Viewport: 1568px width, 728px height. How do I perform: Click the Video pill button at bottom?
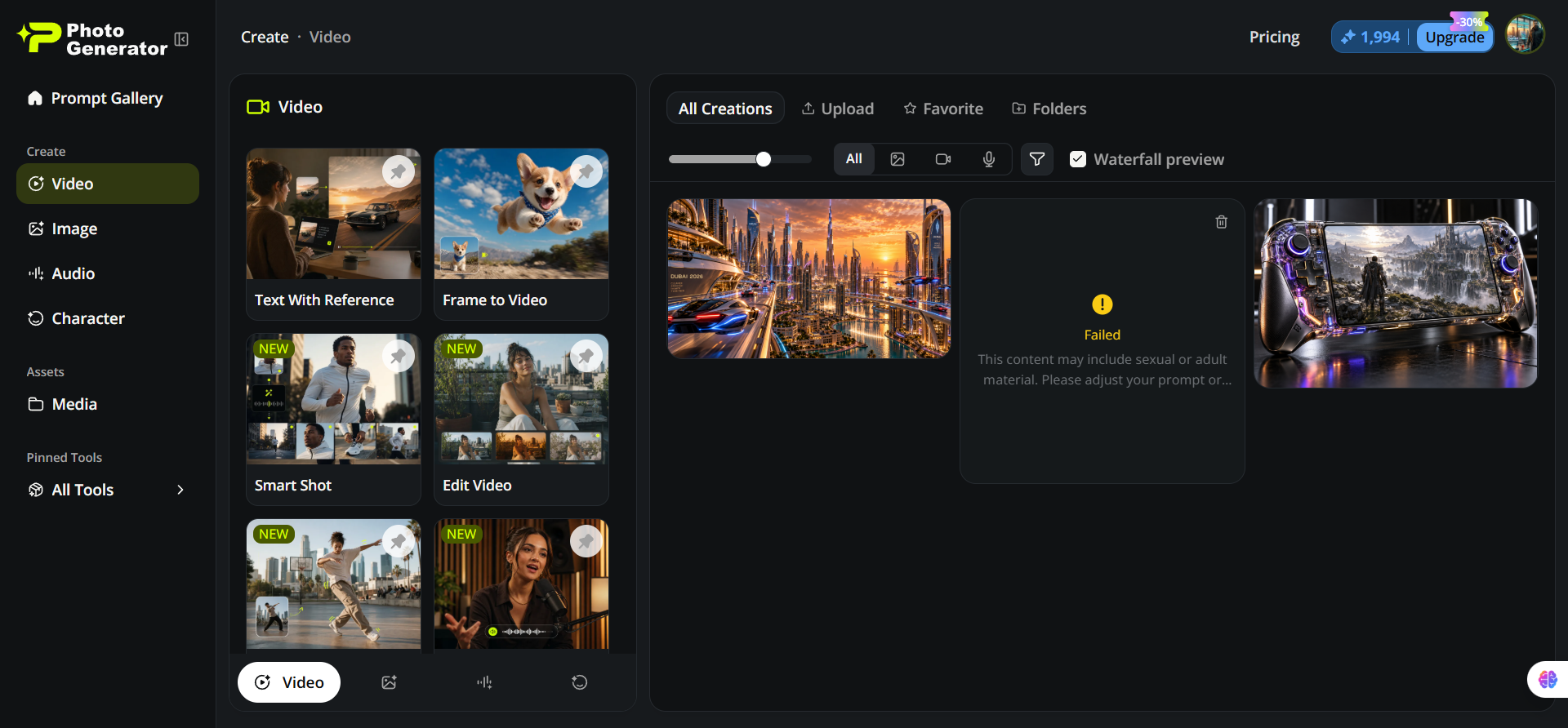289,682
